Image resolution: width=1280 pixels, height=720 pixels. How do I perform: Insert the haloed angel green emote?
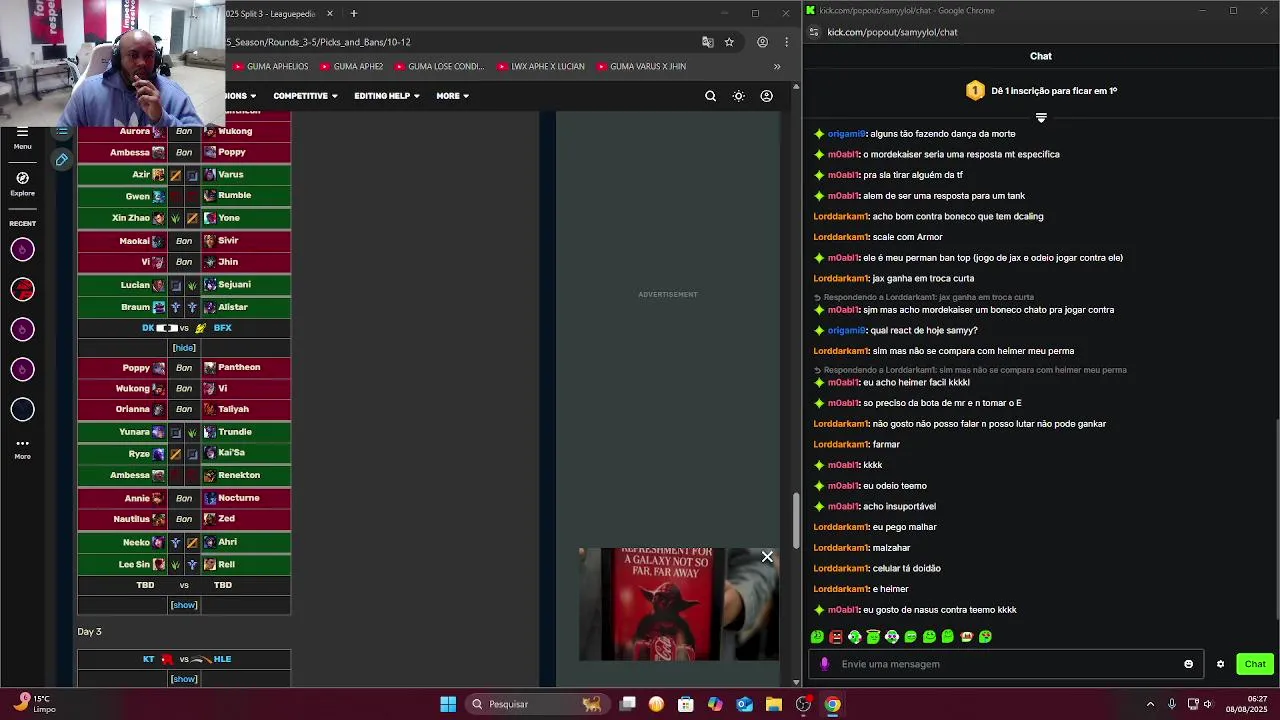pyautogui.click(x=873, y=636)
